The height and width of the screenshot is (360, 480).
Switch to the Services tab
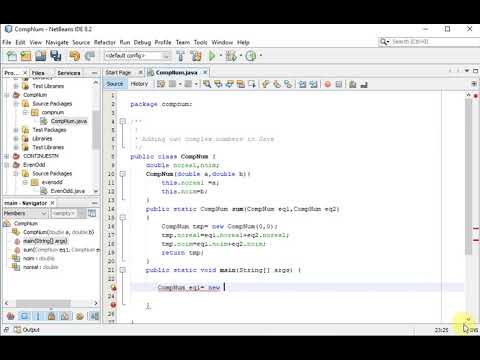coord(69,73)
